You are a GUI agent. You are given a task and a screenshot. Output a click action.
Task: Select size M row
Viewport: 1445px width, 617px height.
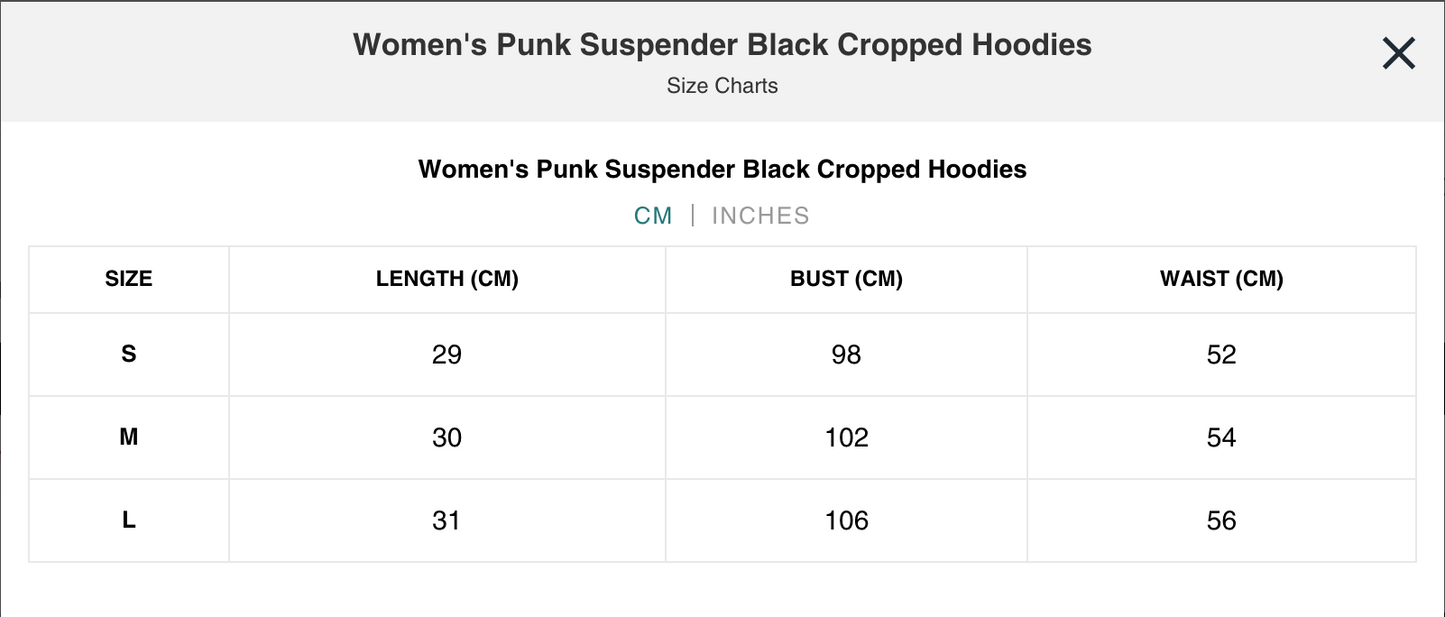(x=128, y=437)
